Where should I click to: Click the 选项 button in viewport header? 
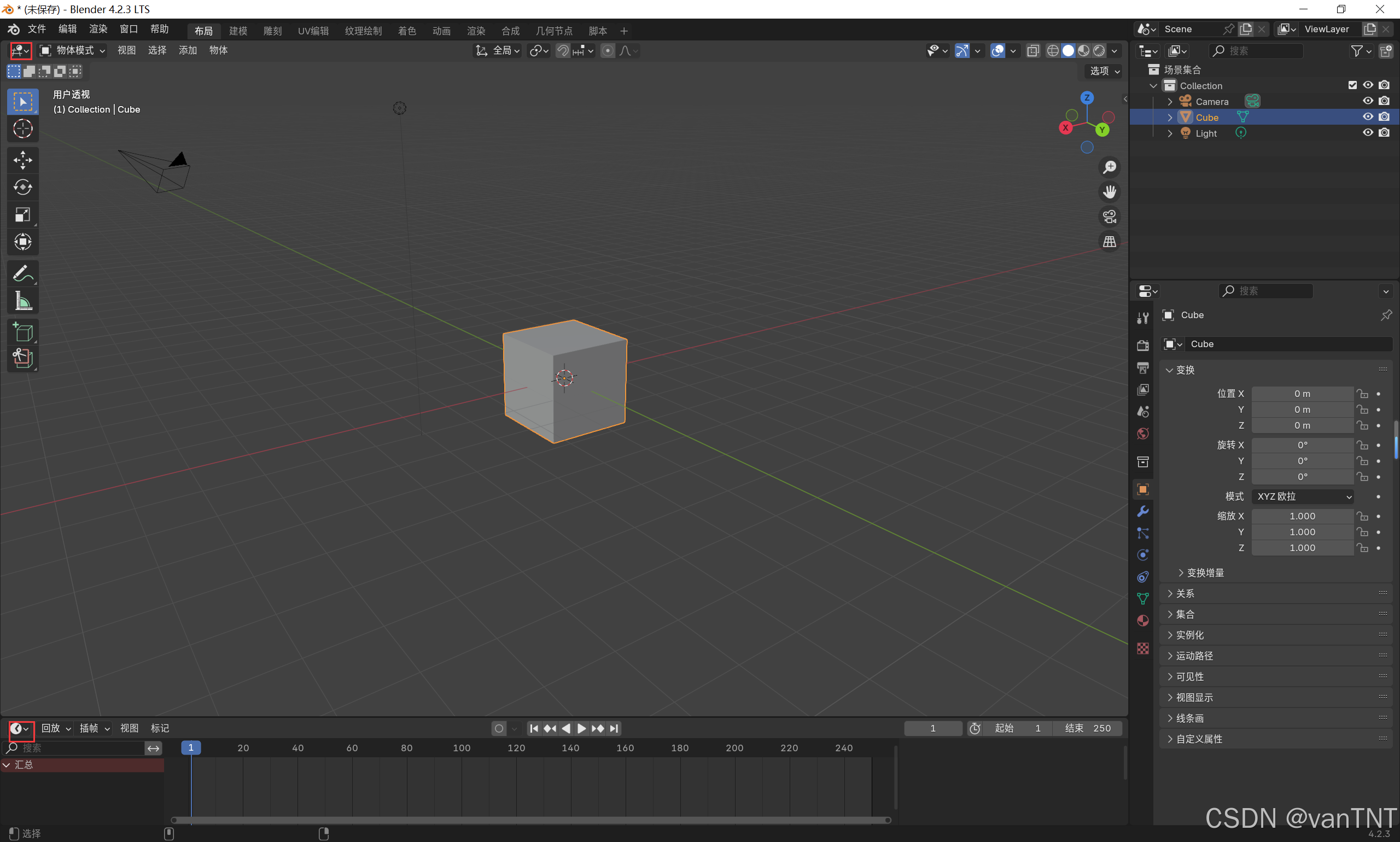click(1104, 71)
